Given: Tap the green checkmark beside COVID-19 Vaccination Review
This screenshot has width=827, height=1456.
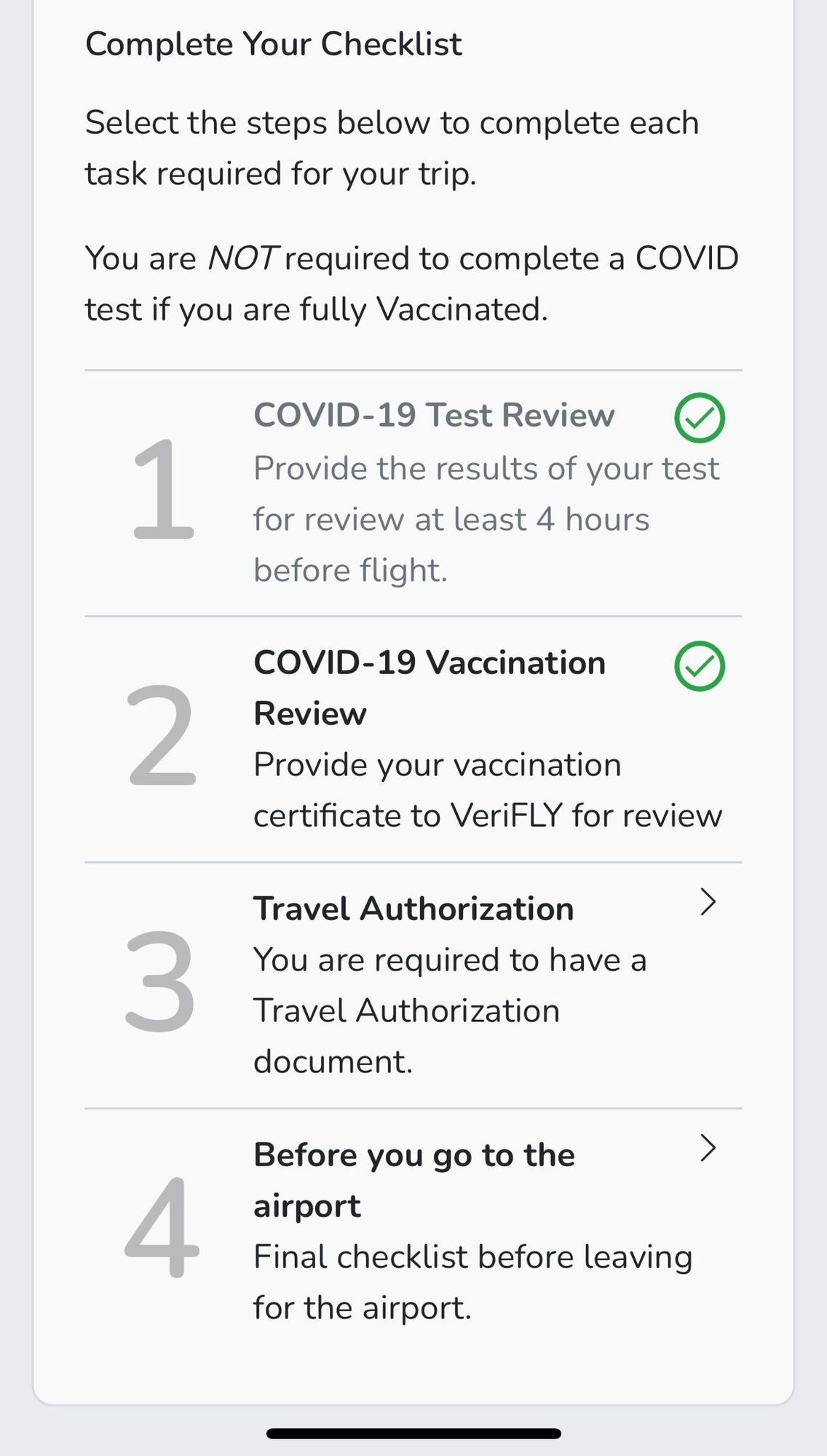Looking at the screenshot, I should coord(700,665).
